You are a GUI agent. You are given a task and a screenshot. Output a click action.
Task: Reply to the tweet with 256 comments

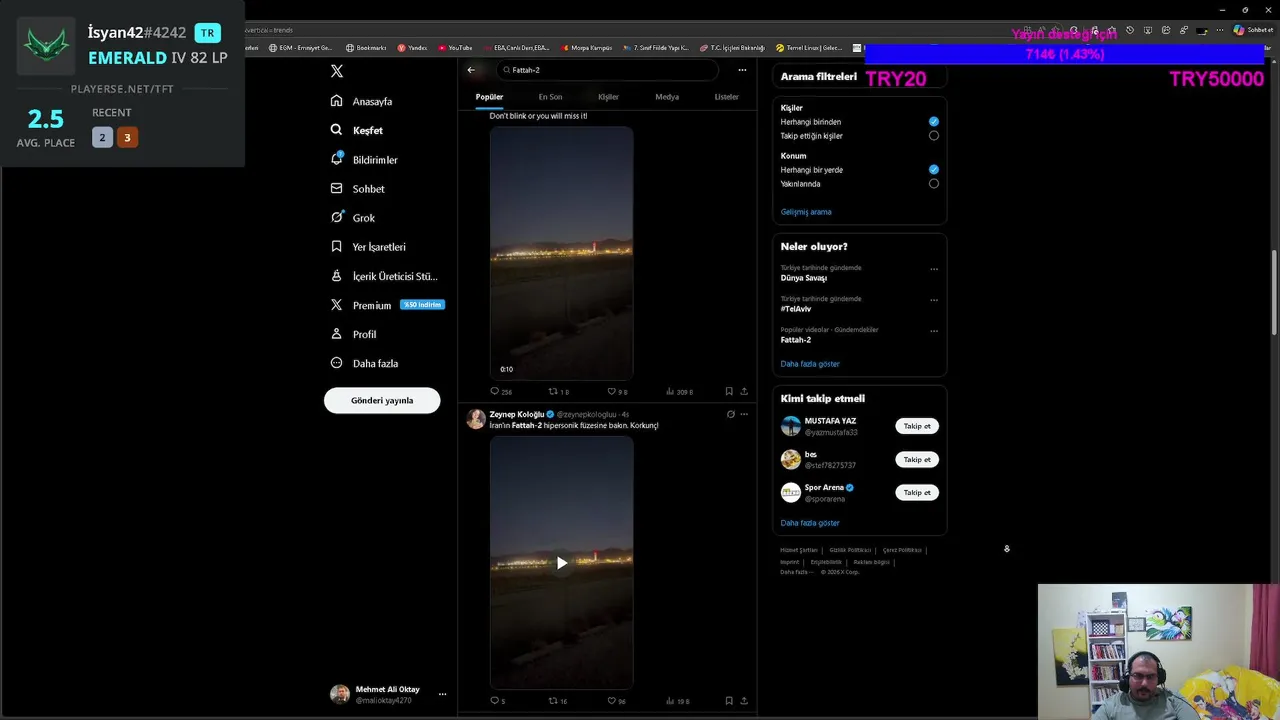[500, 392]
